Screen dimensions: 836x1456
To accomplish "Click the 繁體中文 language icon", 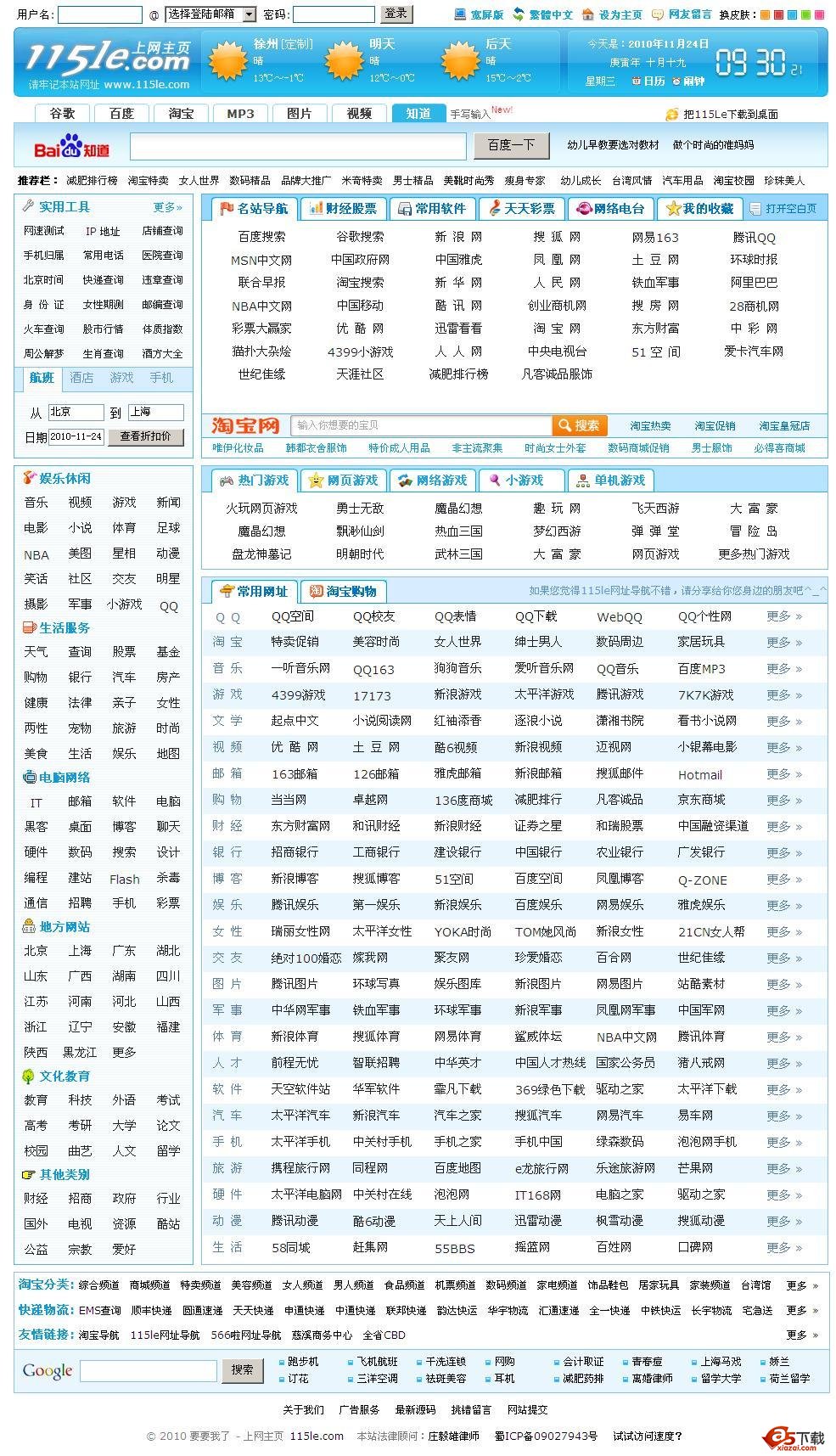I will click(517, 14).
